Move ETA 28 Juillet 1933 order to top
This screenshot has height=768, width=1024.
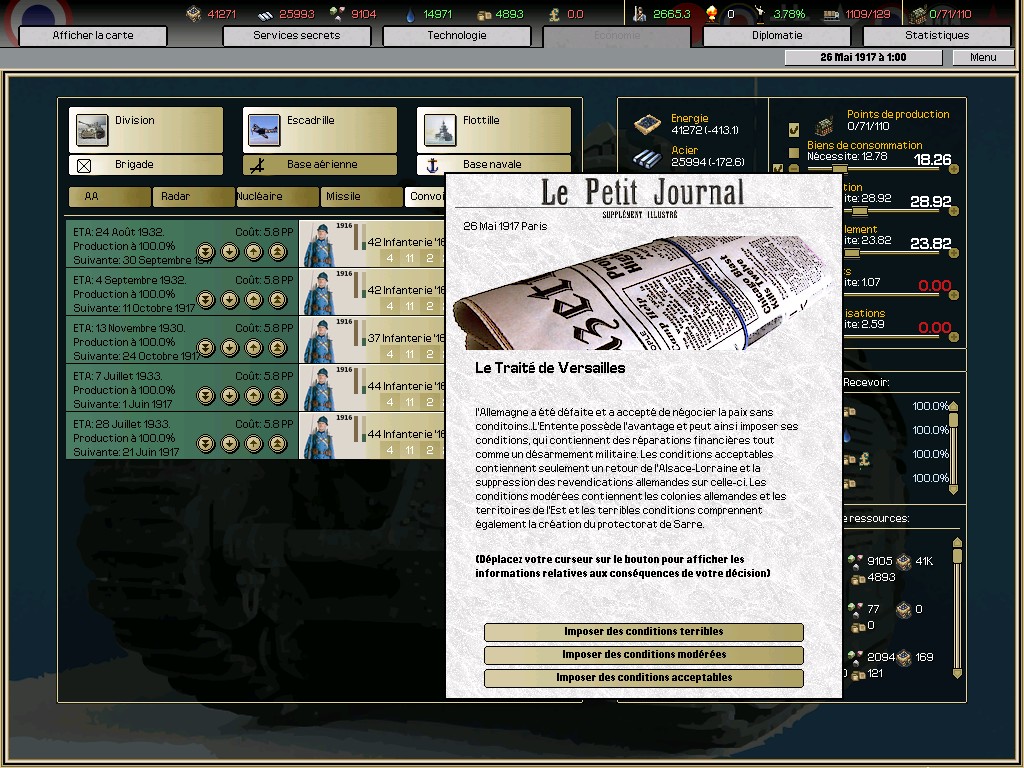278,443
